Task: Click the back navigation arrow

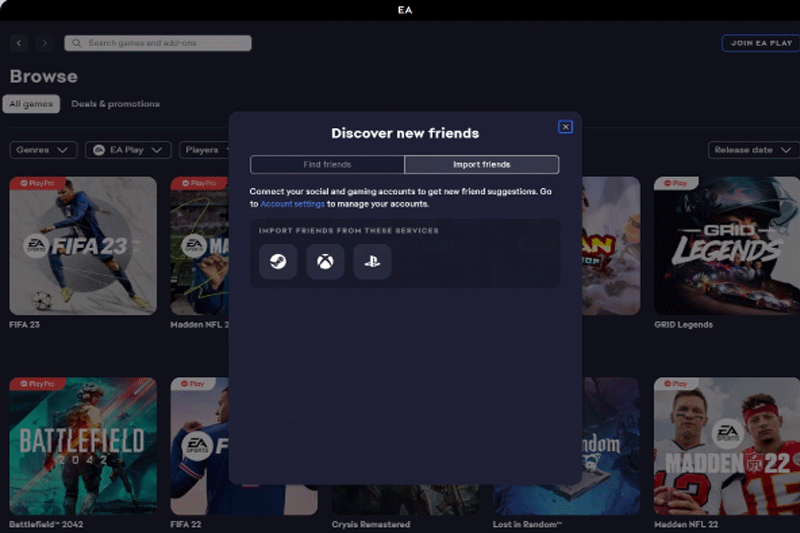Action: pyautogui.click(x=19, y=43)
